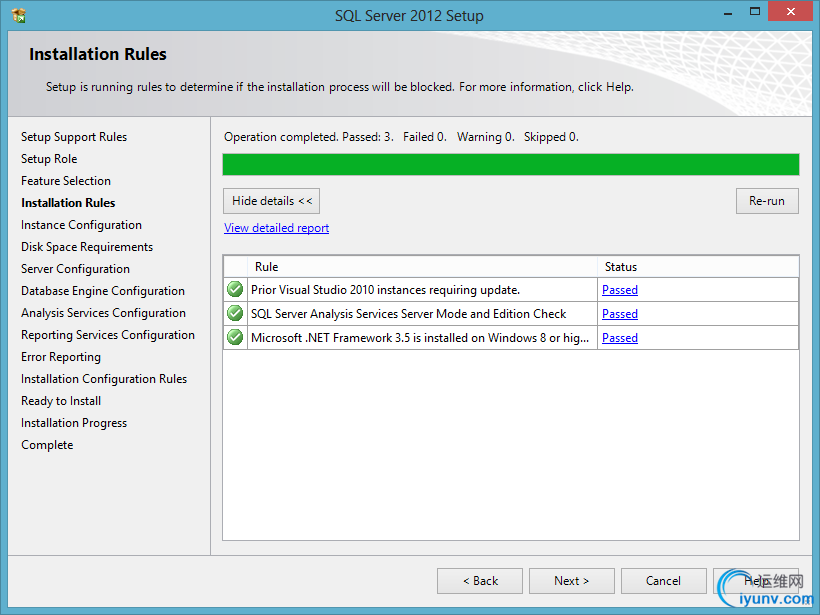Select Setup Support Rules step
This screenshot has width=820, height=615.
coord(74,137)
